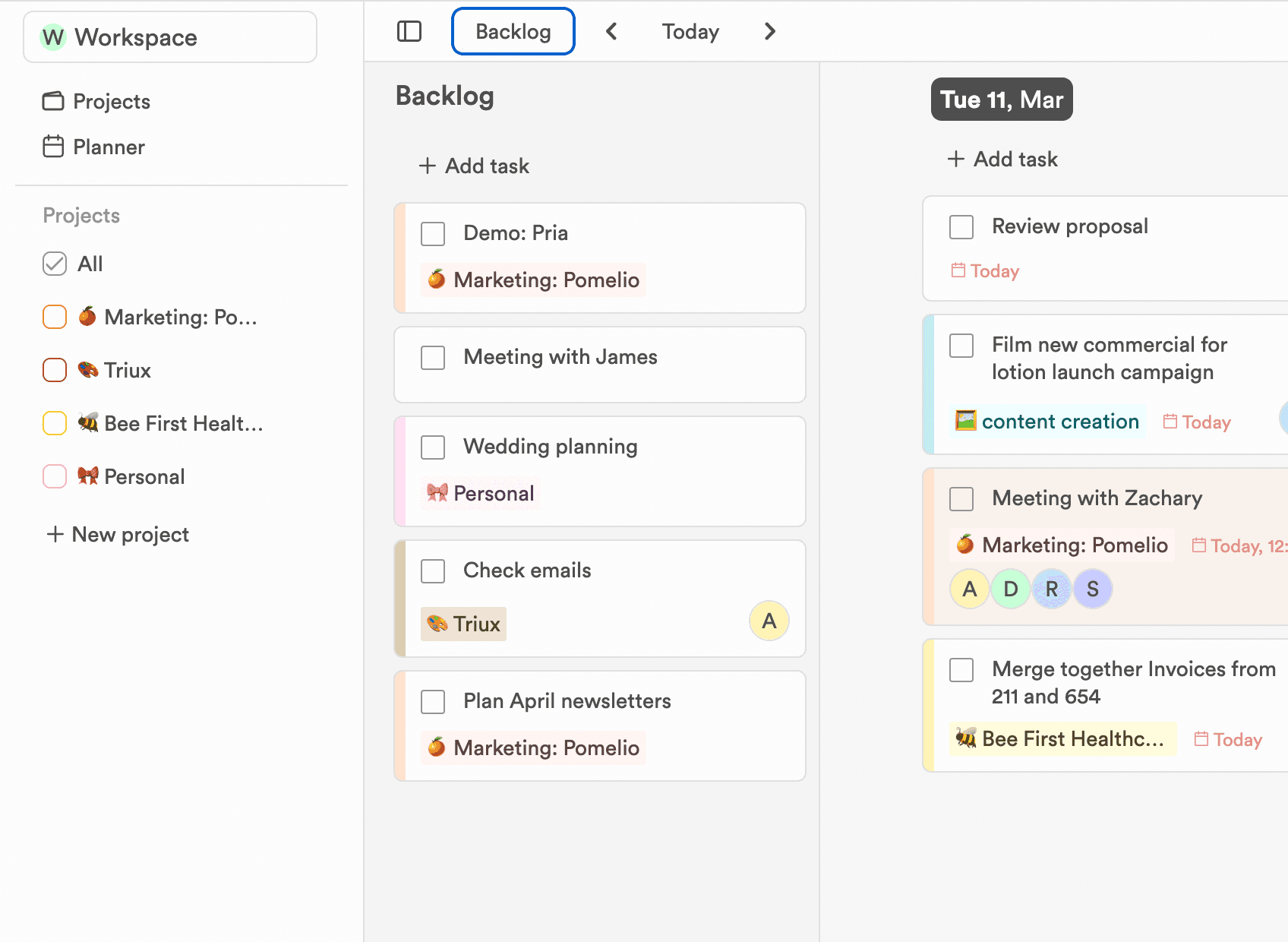Add task to Tue 11, Mar column

coord(1002,159)
